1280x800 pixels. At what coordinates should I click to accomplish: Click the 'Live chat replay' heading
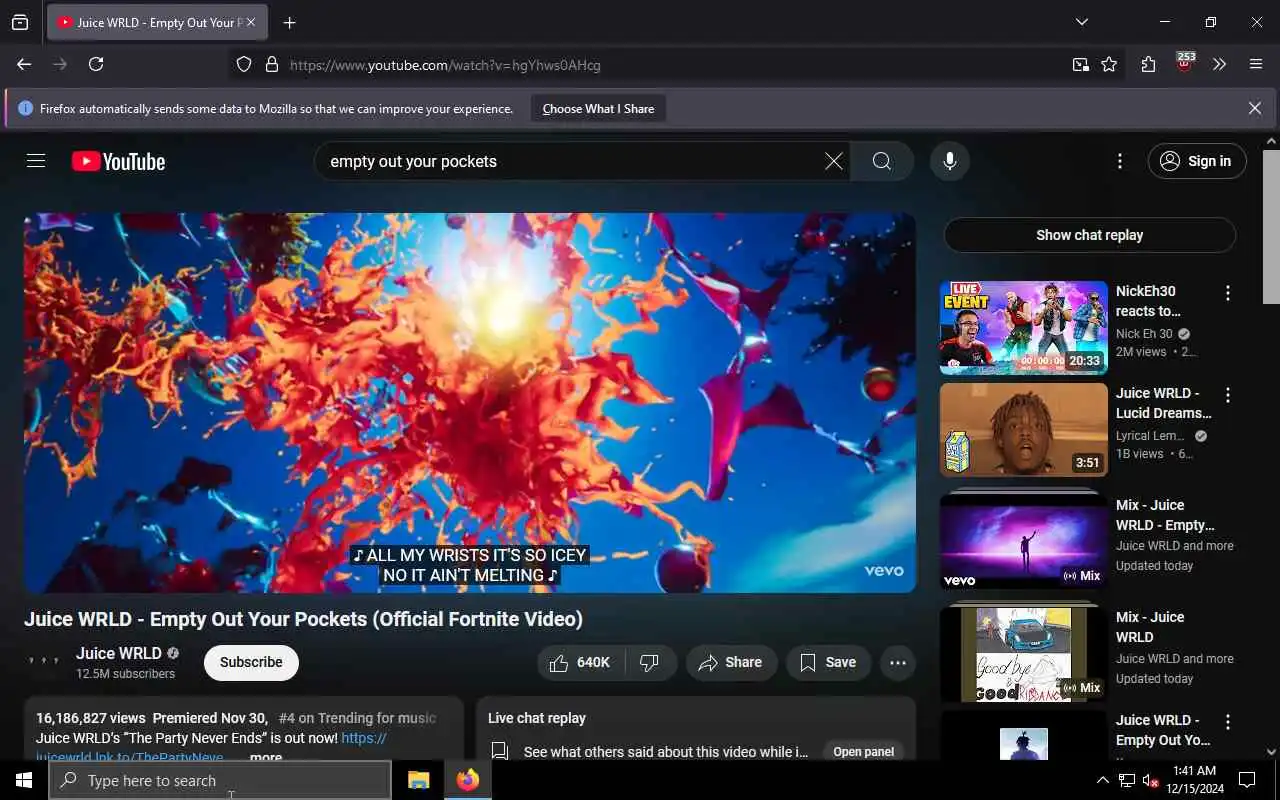pos(537,718)
